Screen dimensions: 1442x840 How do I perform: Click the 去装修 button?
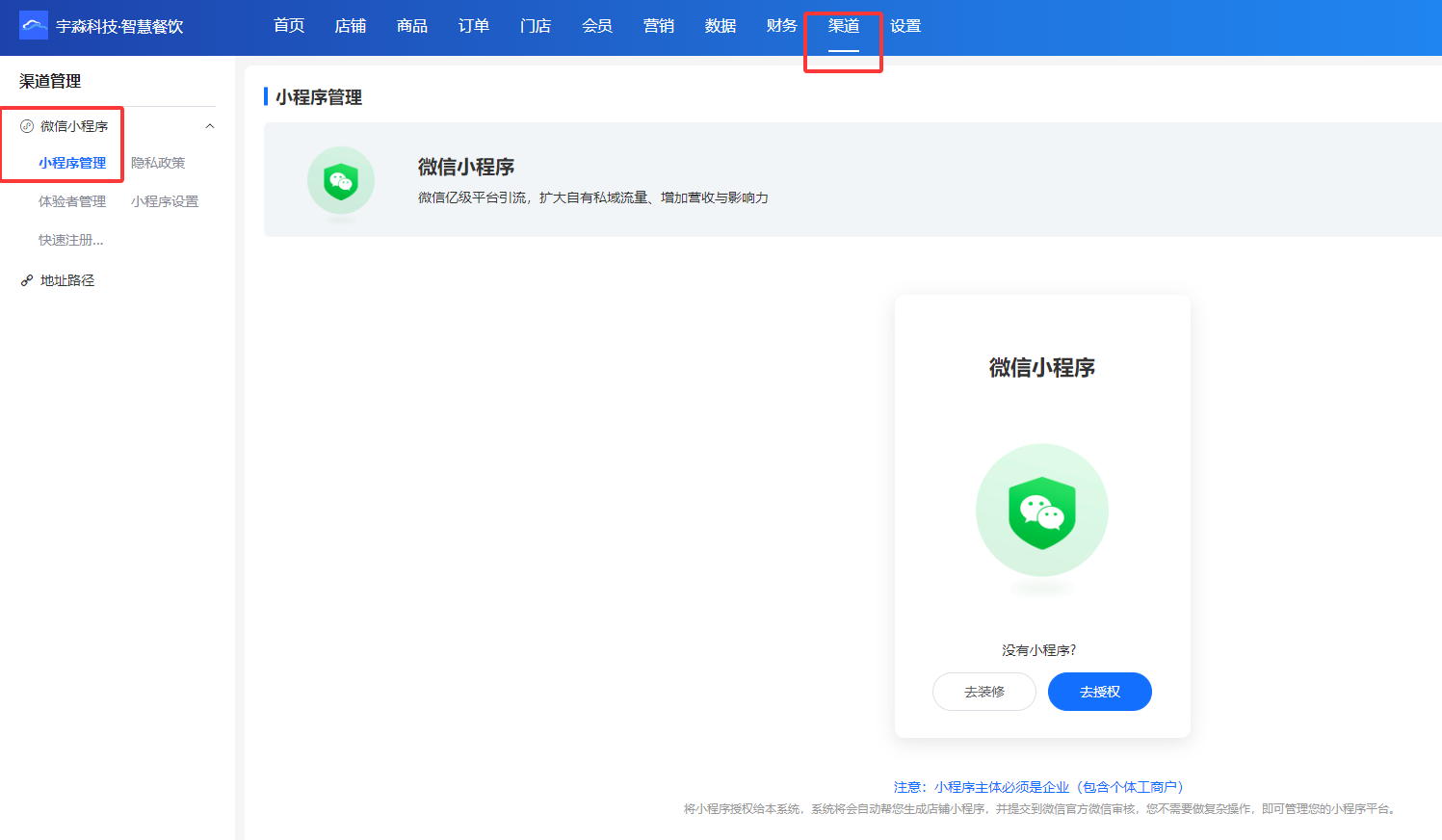[984, 692]
